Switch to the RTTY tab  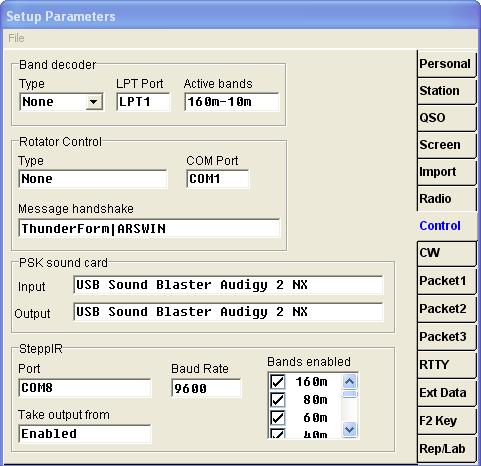[x=446, y=365]
